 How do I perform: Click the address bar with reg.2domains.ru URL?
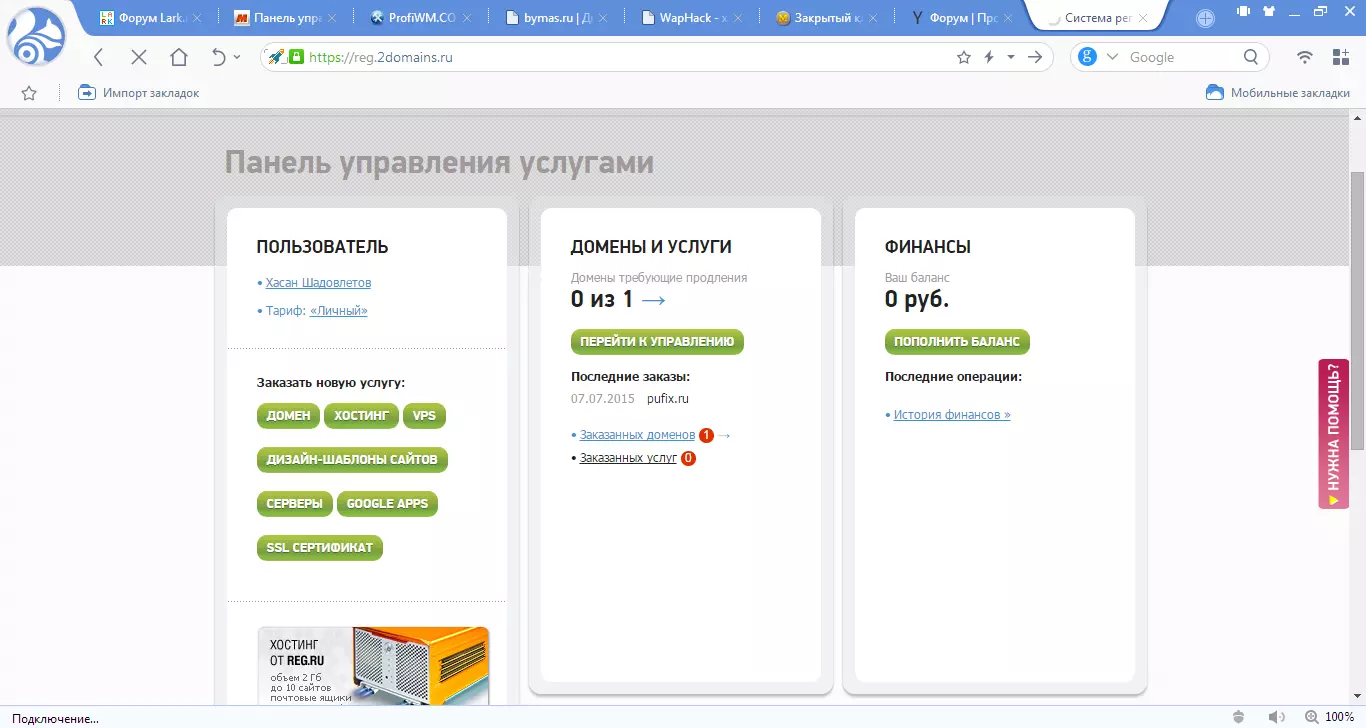pyautogui.click(x=620, y=57)
